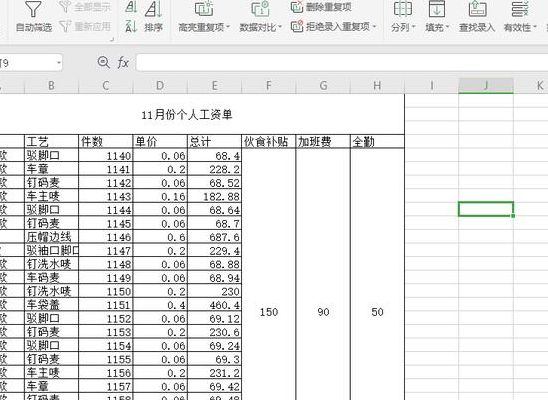Open the custom Sort (排序) dialog
Image resolution: width=548 pixels, height=400 pixels.
tap(153, 16)
